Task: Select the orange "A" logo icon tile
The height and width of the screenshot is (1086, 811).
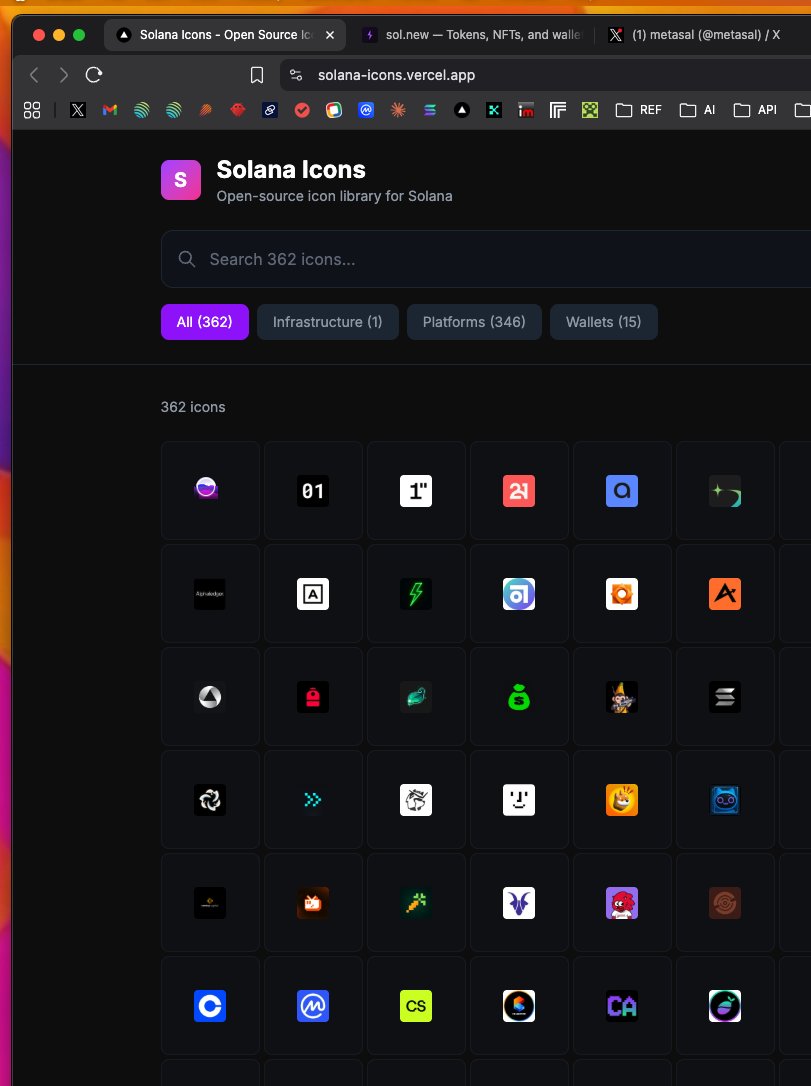Action: [725, 594]
